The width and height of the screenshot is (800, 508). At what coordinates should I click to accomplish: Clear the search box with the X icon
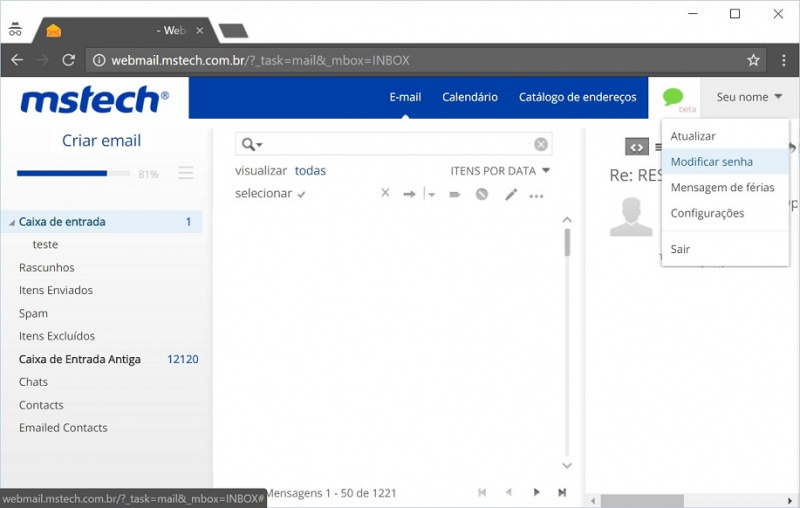[x=541, y=144]
